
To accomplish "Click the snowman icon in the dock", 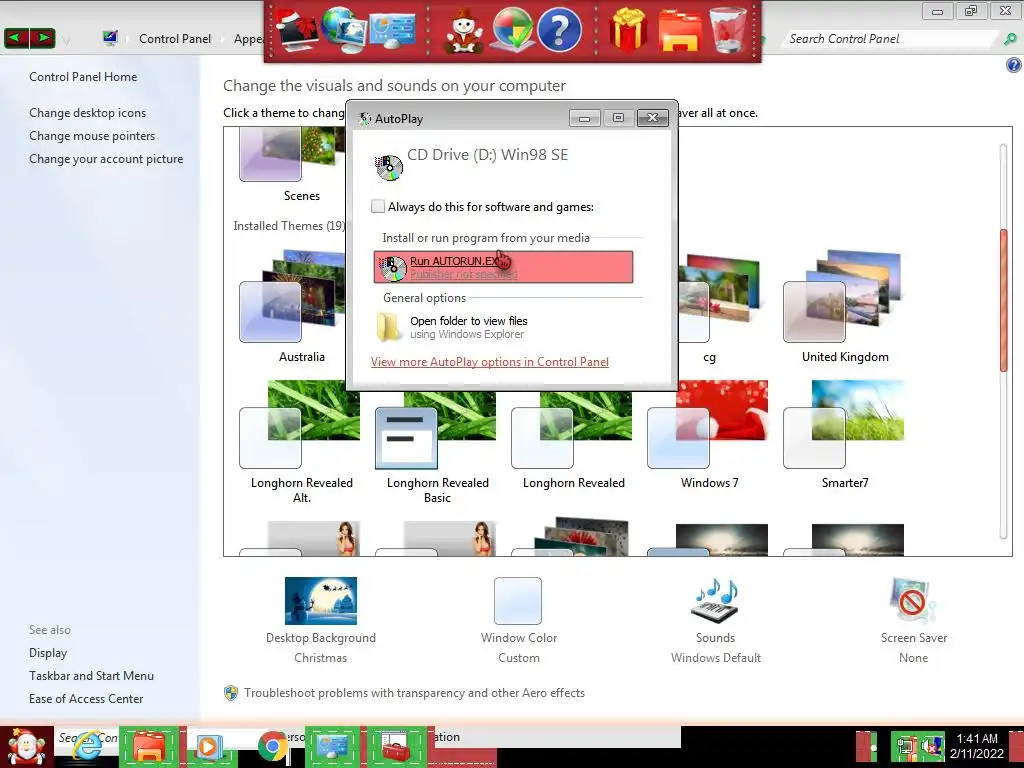I will 464,29.
